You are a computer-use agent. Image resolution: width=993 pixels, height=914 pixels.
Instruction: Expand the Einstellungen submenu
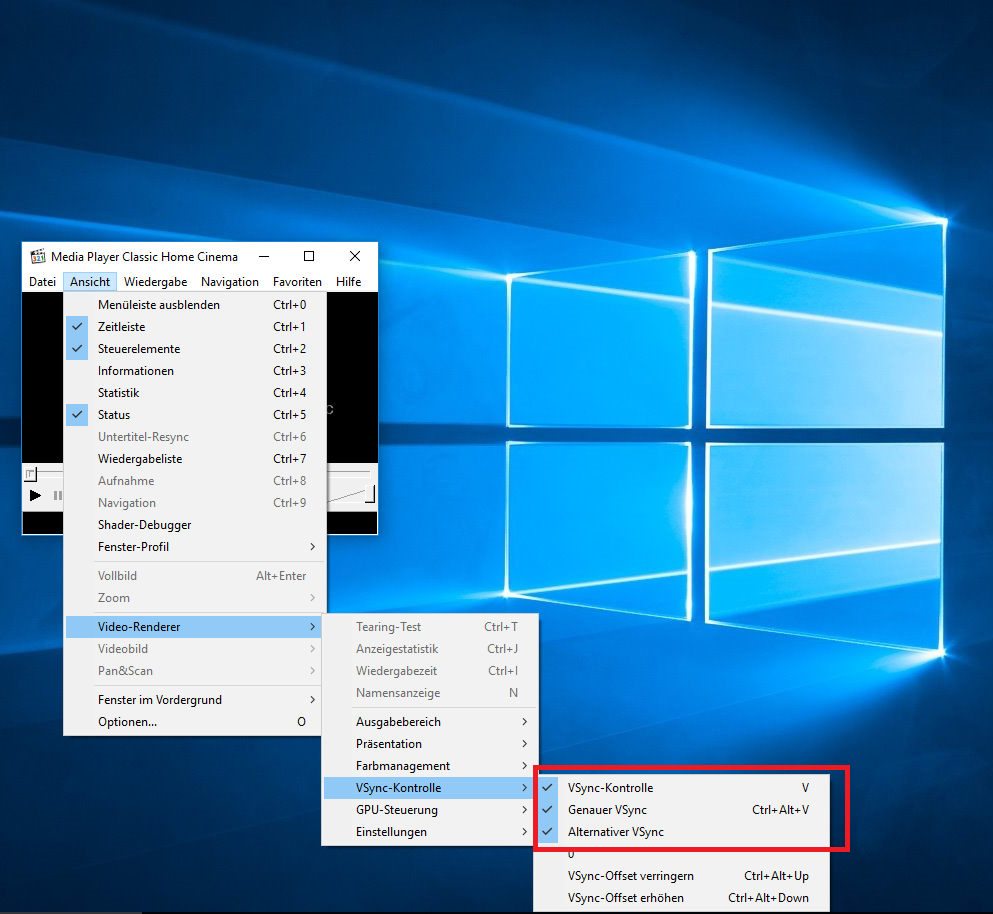tap(430, 832)
